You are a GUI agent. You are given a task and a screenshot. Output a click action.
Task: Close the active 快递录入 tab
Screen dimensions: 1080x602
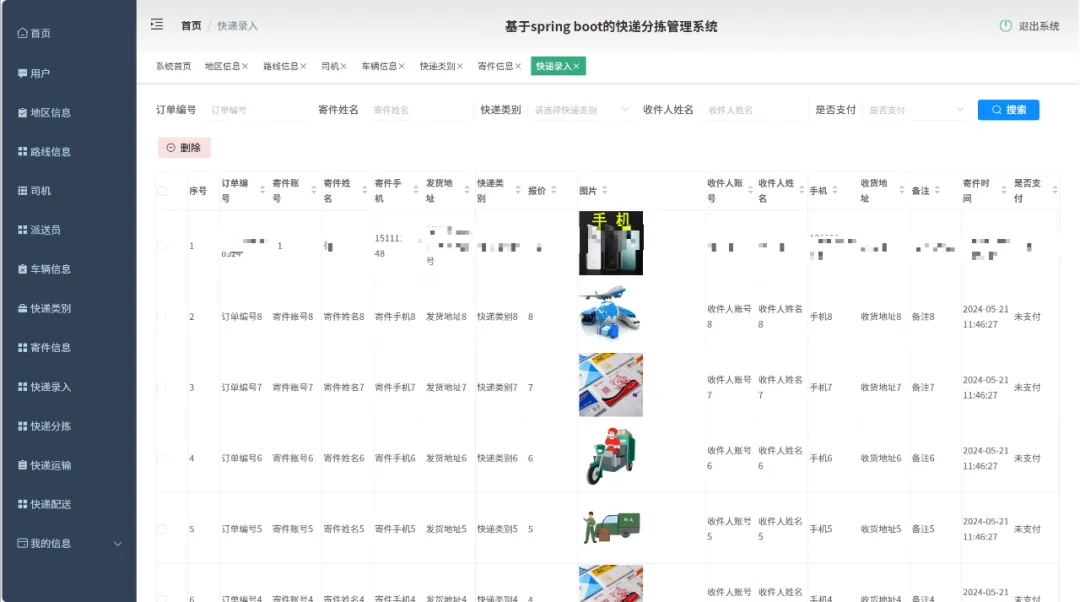point(577,66)
